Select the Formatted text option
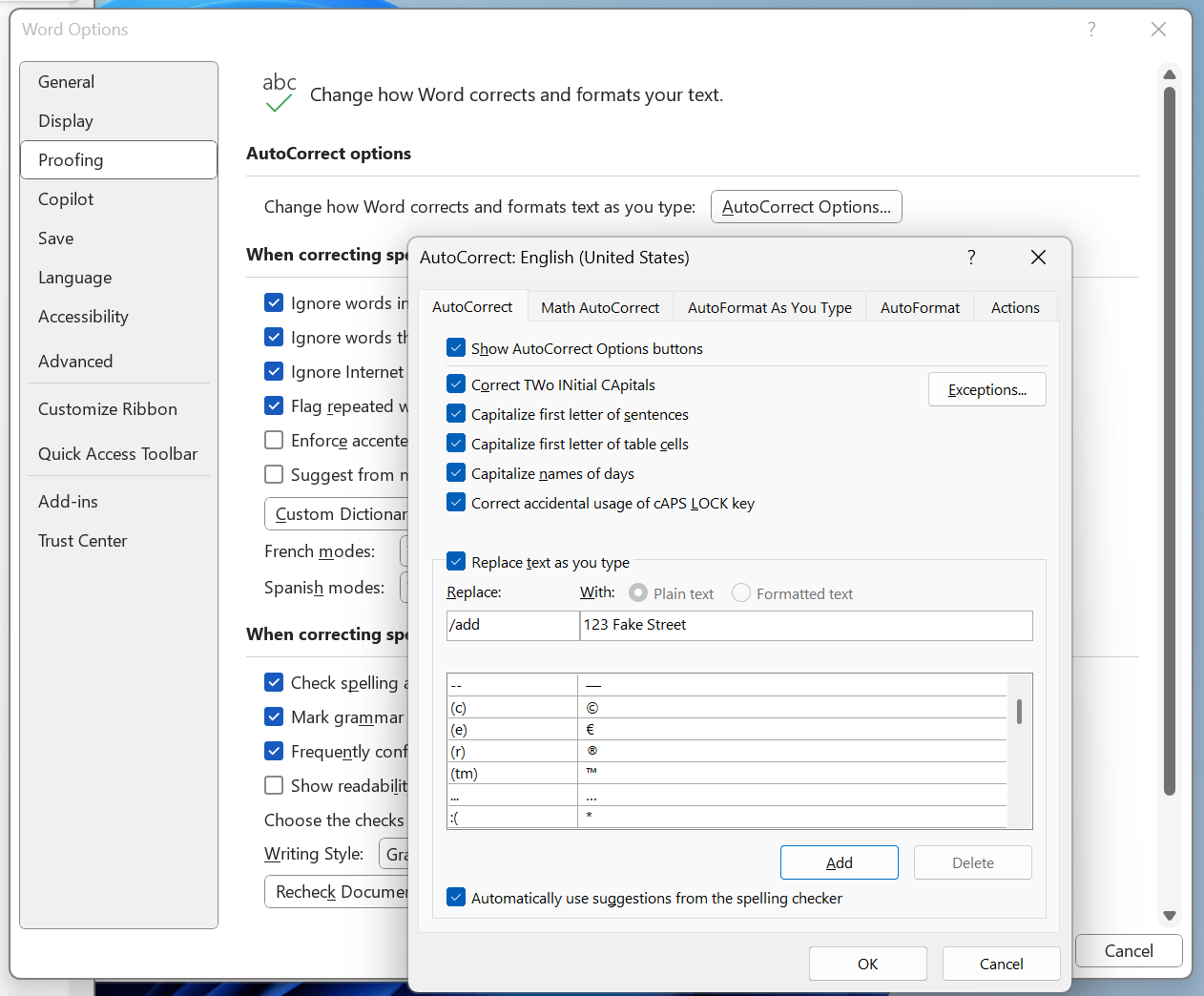This screenshot has width=1204, height=996. point(740,592)
